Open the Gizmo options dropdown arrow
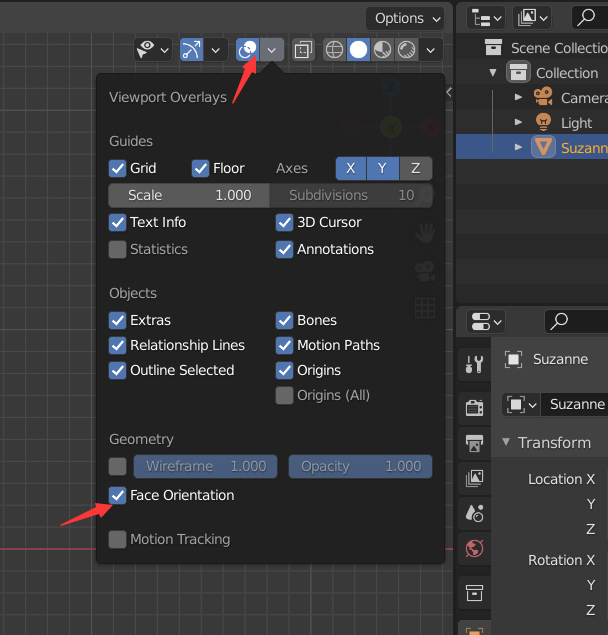 (x=215, y=50)
